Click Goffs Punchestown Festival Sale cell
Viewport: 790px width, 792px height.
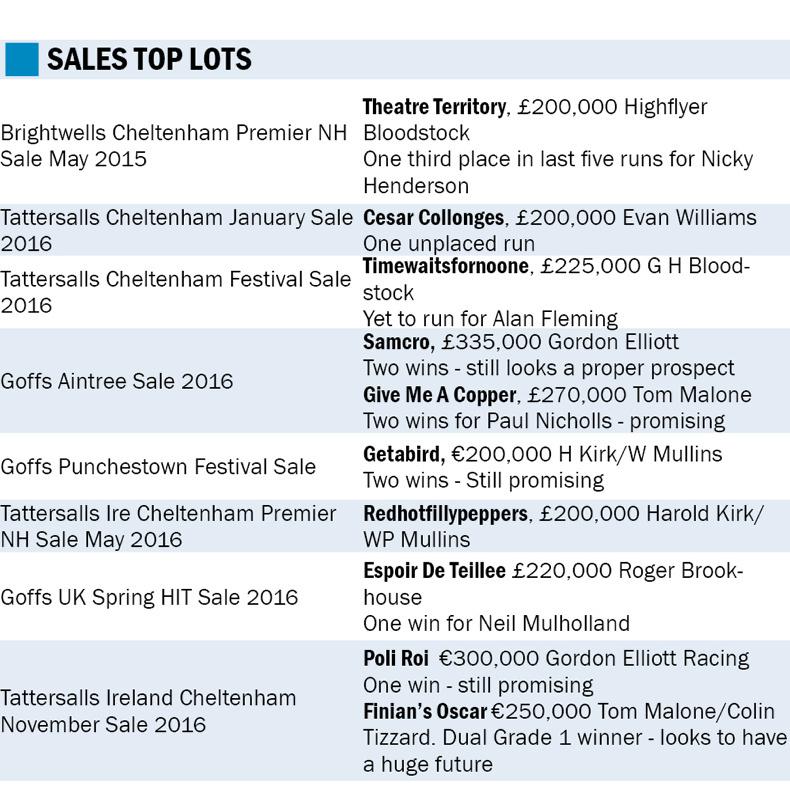pyautogui.click(x=158, y=467)
